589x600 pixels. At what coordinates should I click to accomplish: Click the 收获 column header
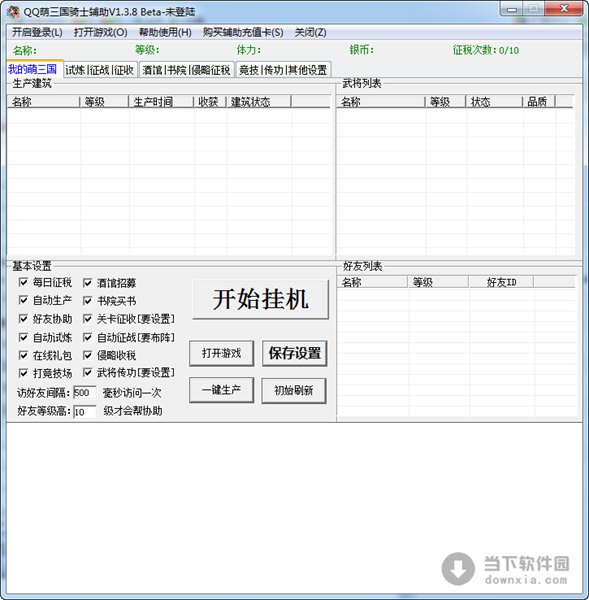point(210,102)
